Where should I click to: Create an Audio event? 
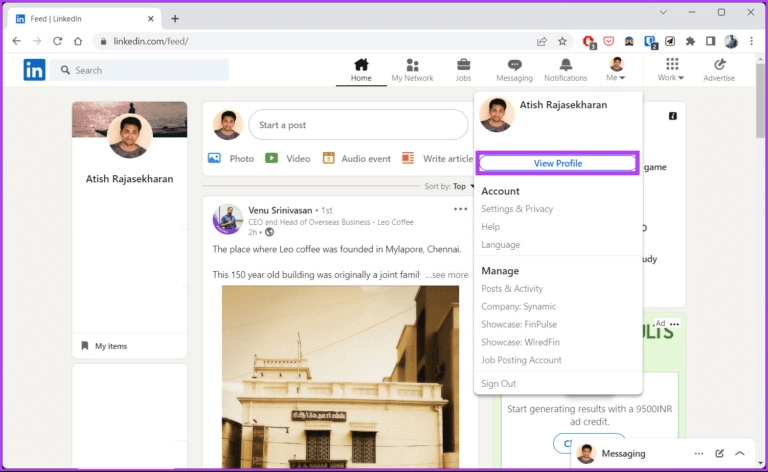(357, 159)
